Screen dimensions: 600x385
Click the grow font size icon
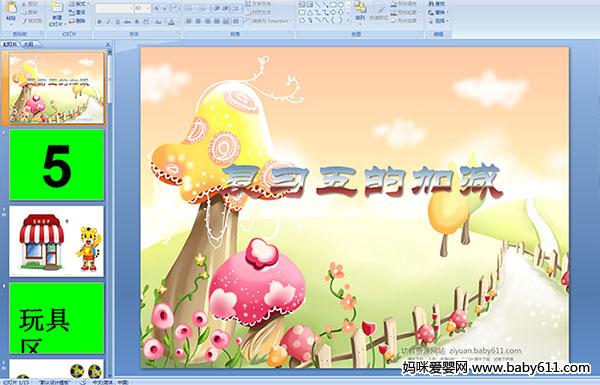[157, 8]
